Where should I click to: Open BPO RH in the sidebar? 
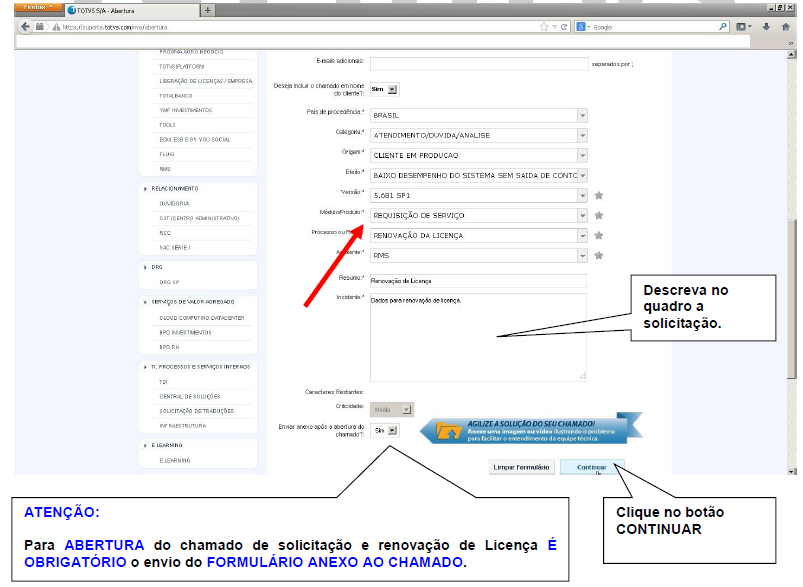click(170, 347)
